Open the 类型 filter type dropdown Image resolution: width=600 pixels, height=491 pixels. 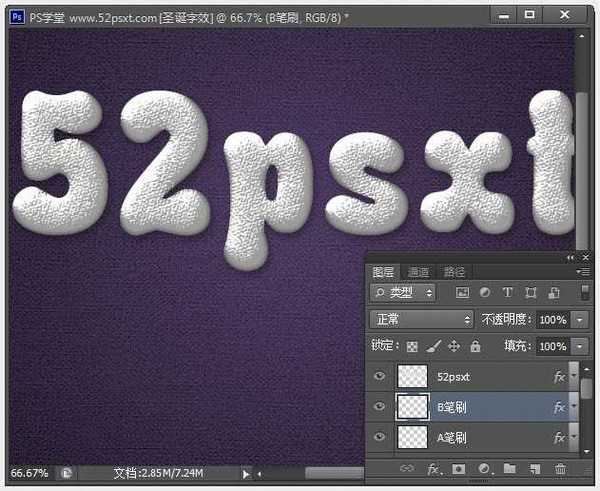click(403, 293)
